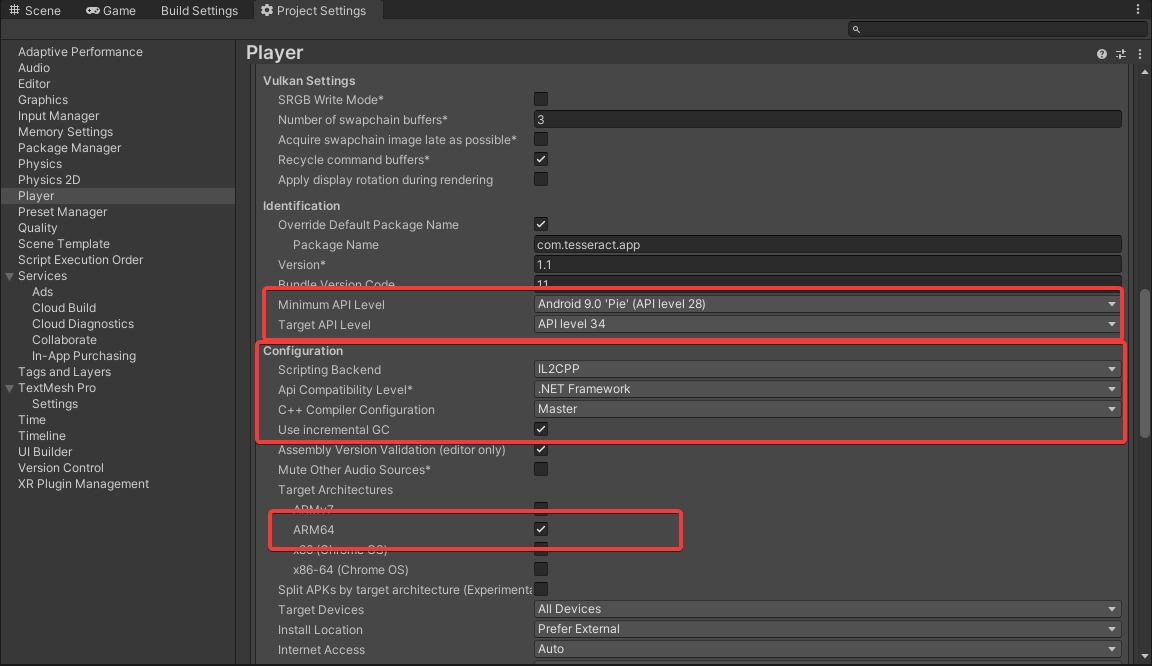
Task: Open the window options kebab menu
Action: coord(1138,10)
